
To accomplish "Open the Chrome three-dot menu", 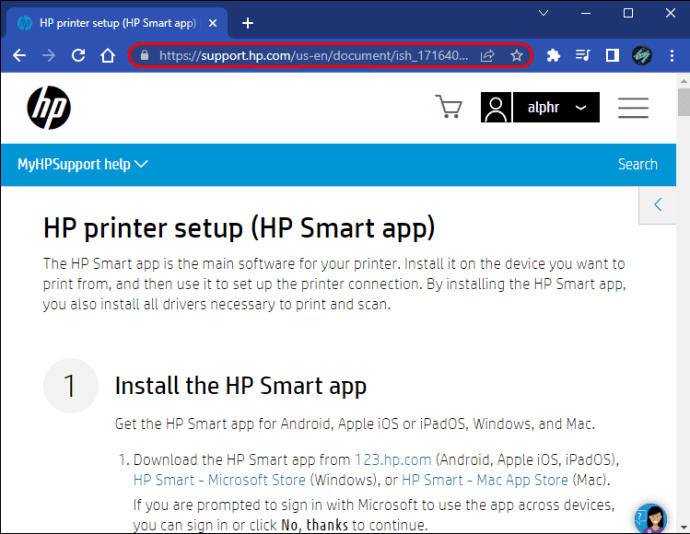I will (672, 55).
